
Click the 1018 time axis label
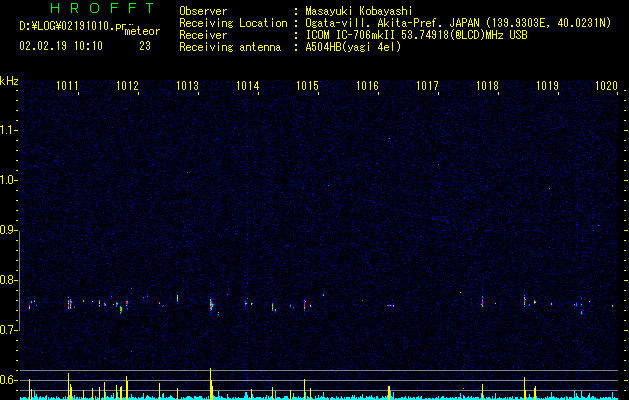point(487,86)
